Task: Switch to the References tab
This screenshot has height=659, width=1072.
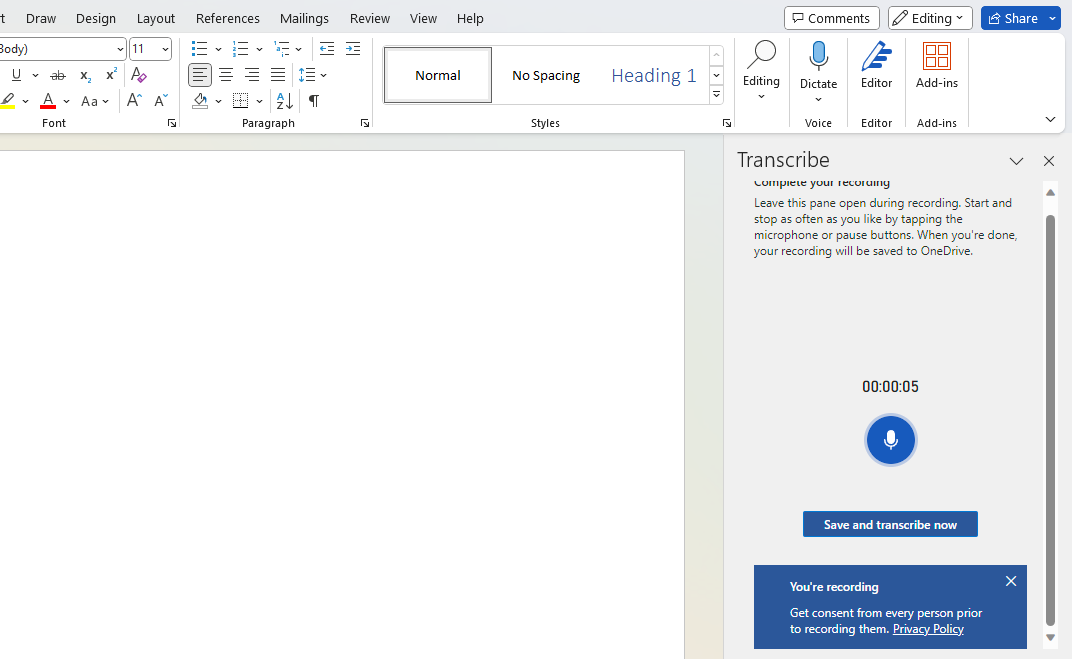Action: (x=228, y=18)
